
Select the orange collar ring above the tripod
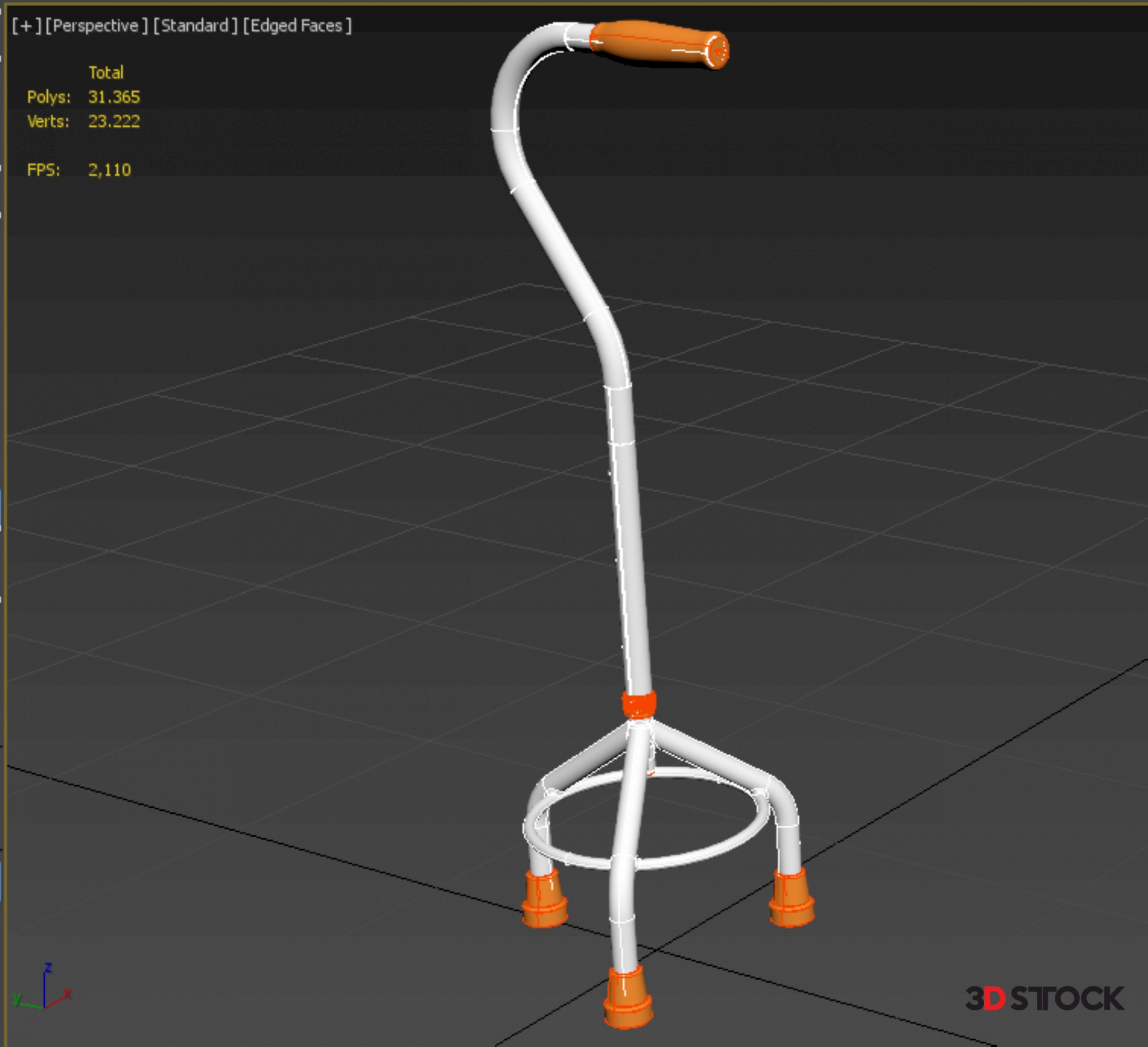pyautogui.click(x=639, y=704)
